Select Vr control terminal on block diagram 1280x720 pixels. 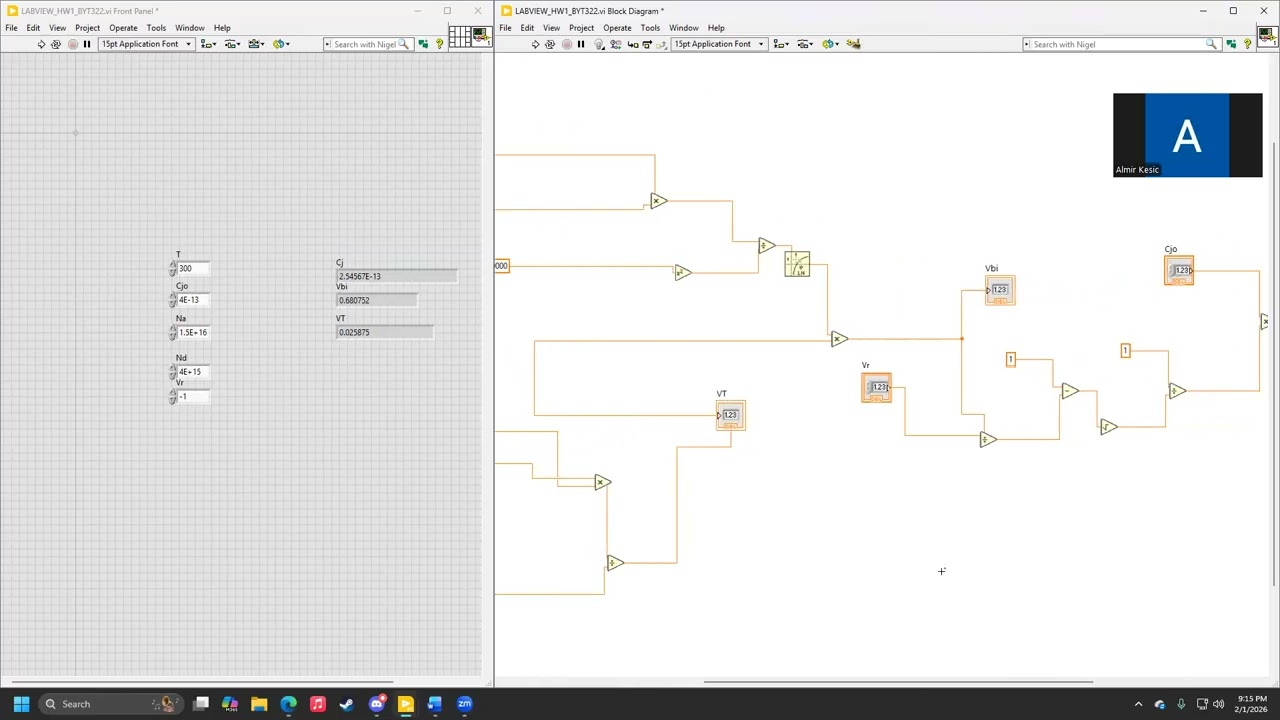pos(876,387)
